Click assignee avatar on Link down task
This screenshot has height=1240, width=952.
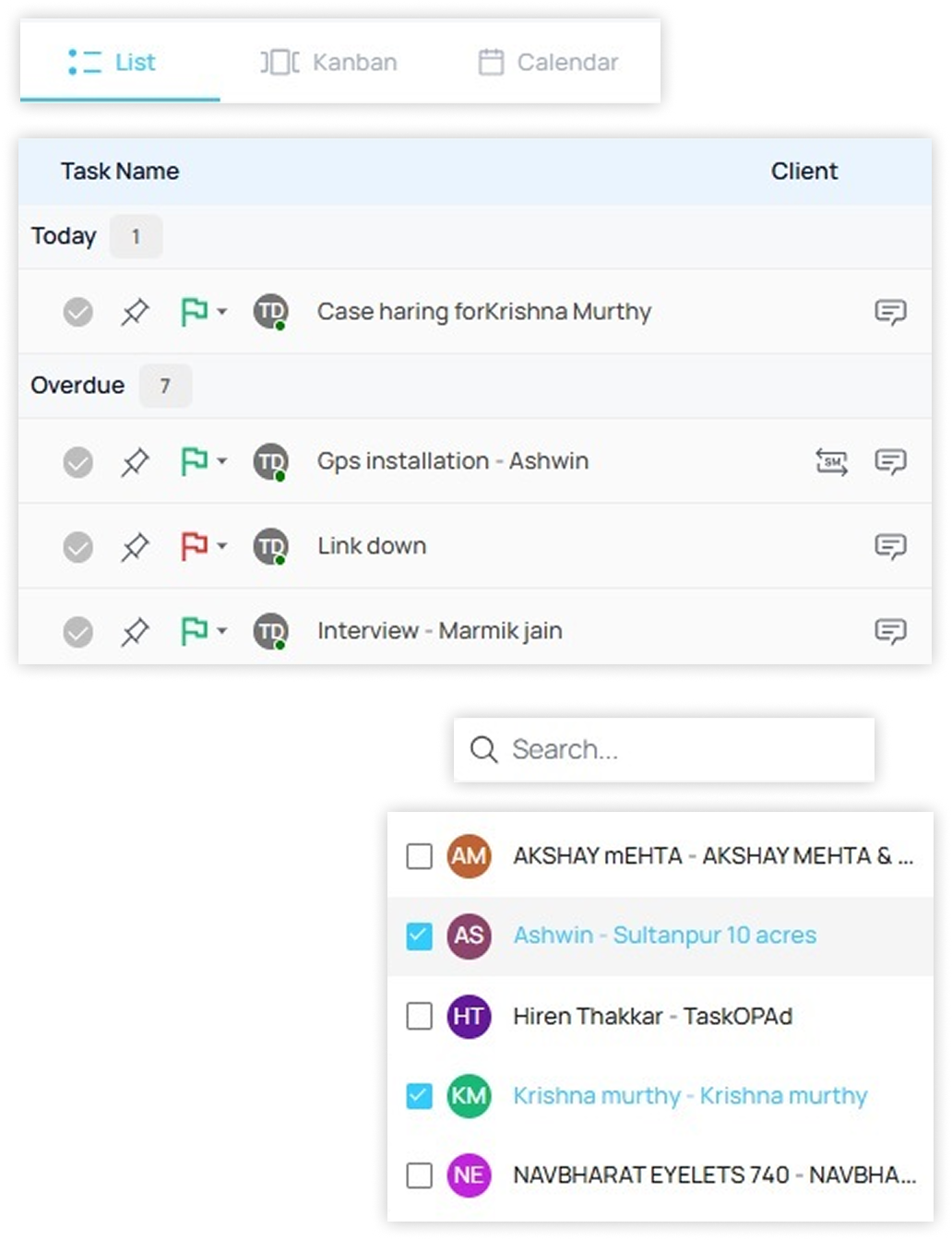(x=270, y=546)
